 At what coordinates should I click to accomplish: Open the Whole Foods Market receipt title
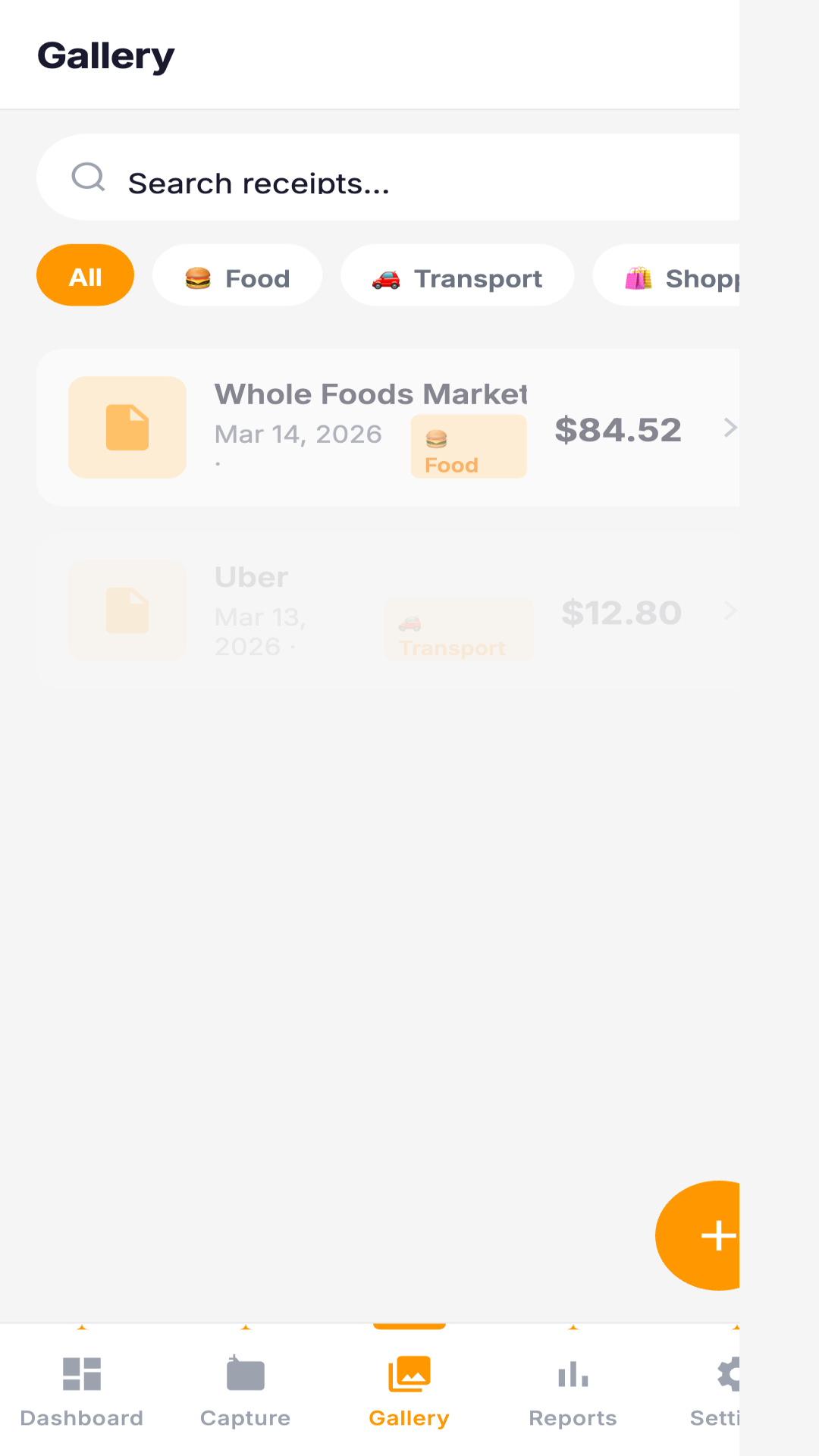[x=370, y=394]
